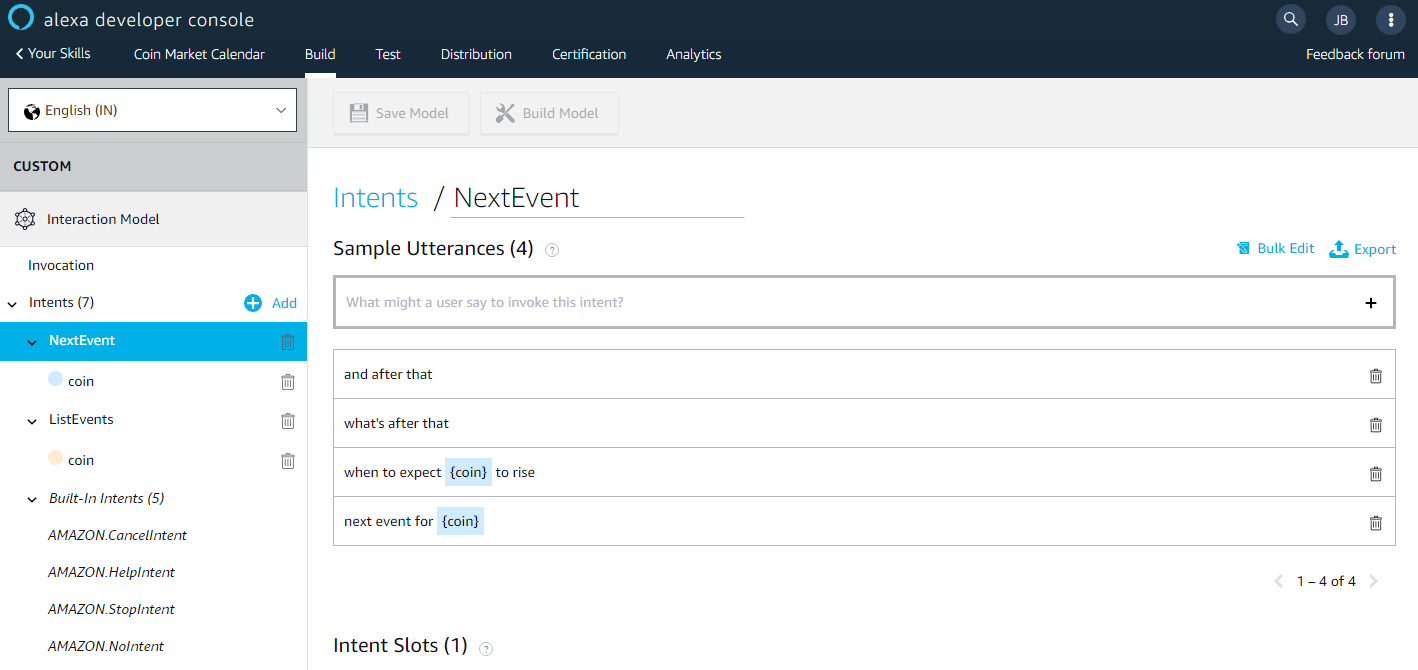Open Coin Market Calendar skill tab
The width and height of the screenshot is (1418, 670).
coord(199,54)
